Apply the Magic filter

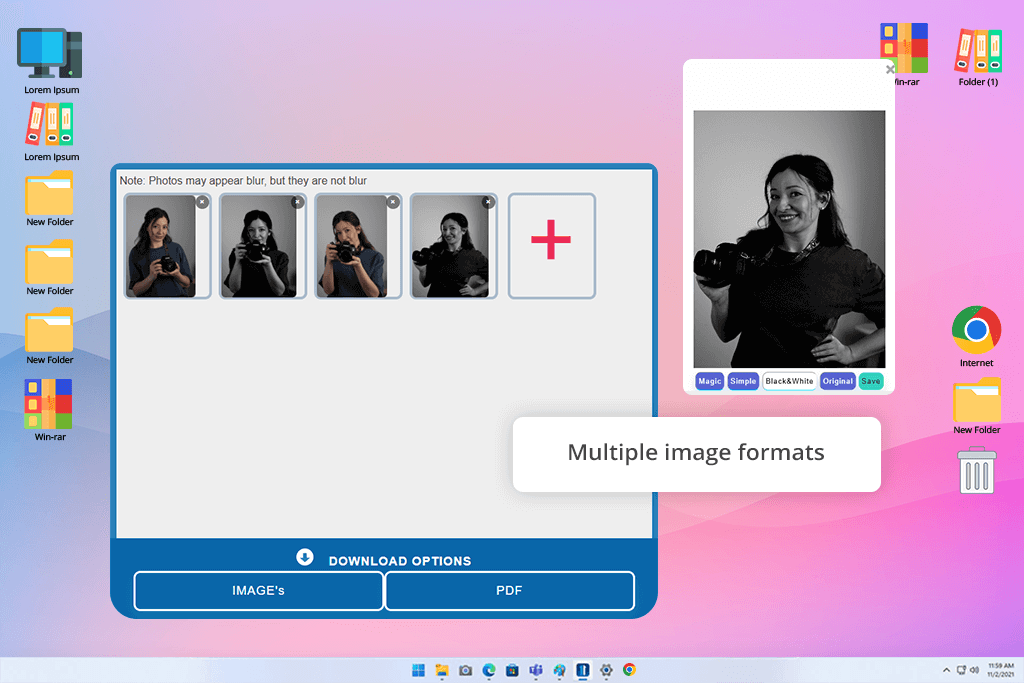coord(710,381)
